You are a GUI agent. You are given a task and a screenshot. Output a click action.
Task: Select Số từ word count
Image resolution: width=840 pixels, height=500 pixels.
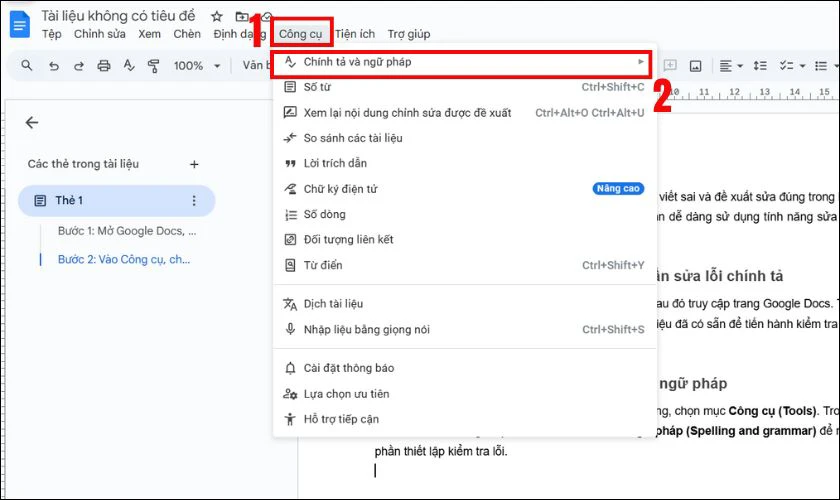click(x=463, y=87)
